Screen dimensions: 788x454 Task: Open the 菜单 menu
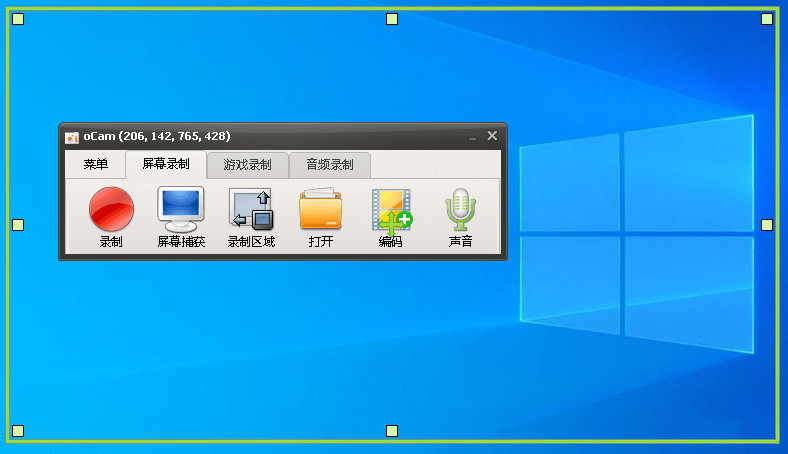coord(95,164)
